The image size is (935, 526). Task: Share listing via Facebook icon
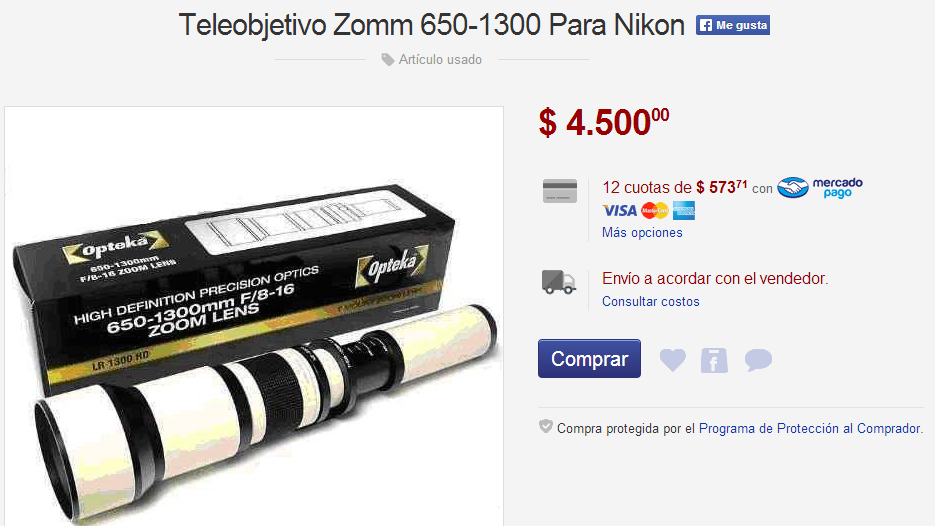click(x=714, y=360)
